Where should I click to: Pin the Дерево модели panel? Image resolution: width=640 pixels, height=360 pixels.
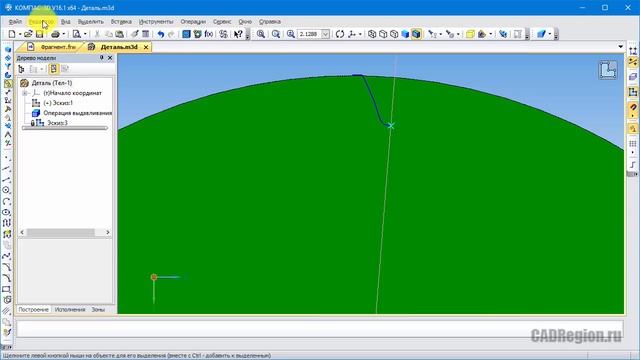tap(102, 58)
